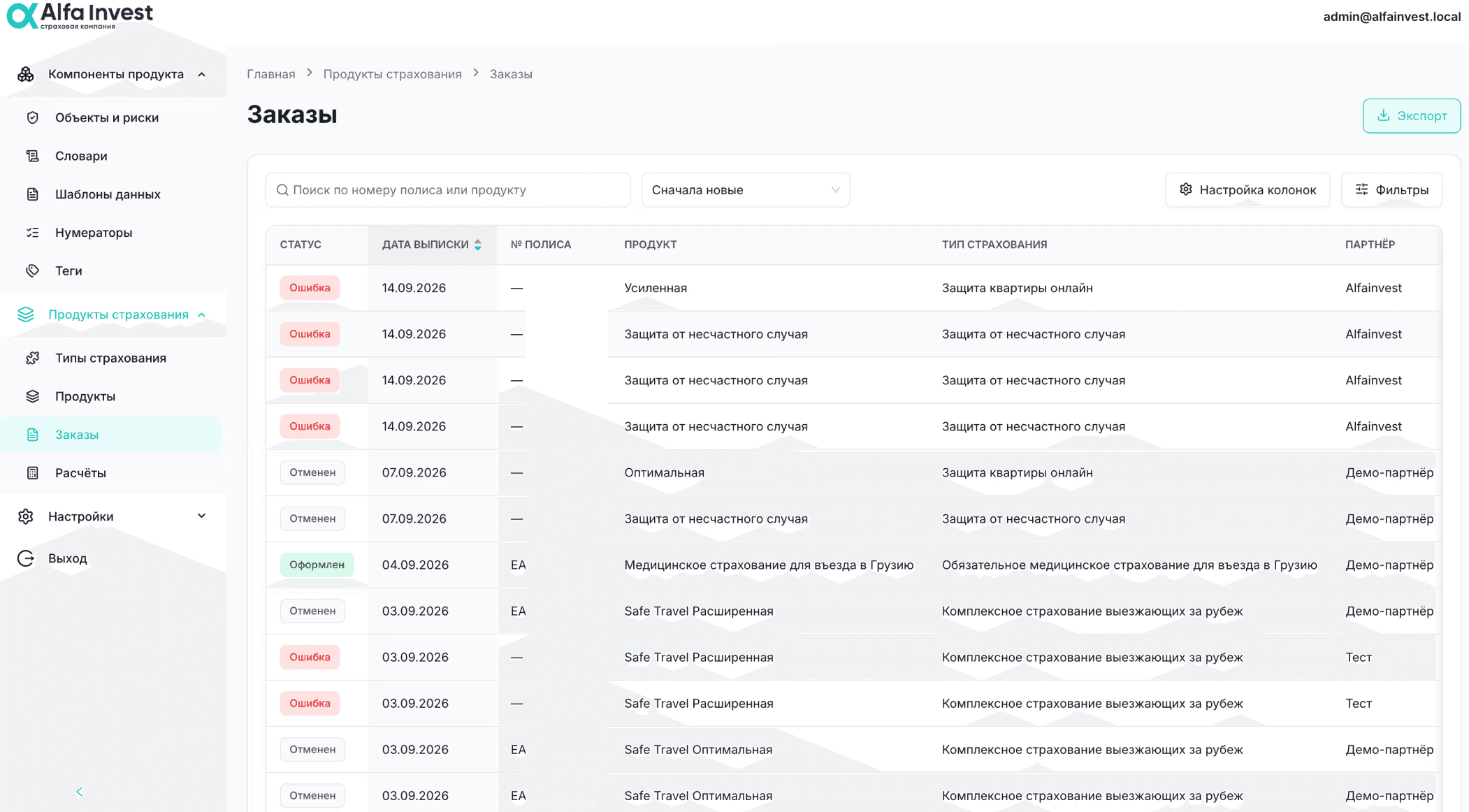The height and width of the screenshot is (812, 1469).
Task: Click the Типы страхования puzzle icon
Action: [x=33, y=358]
